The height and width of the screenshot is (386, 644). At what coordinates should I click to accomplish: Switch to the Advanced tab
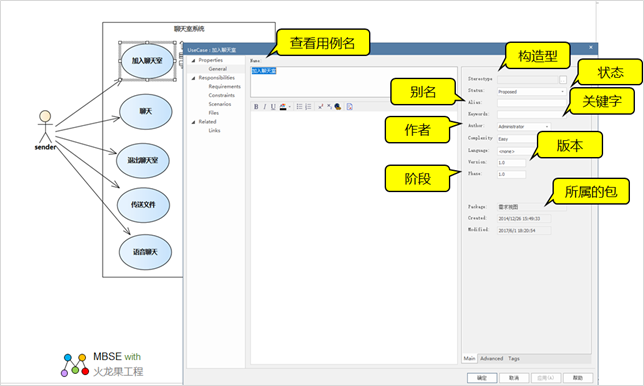491,358
